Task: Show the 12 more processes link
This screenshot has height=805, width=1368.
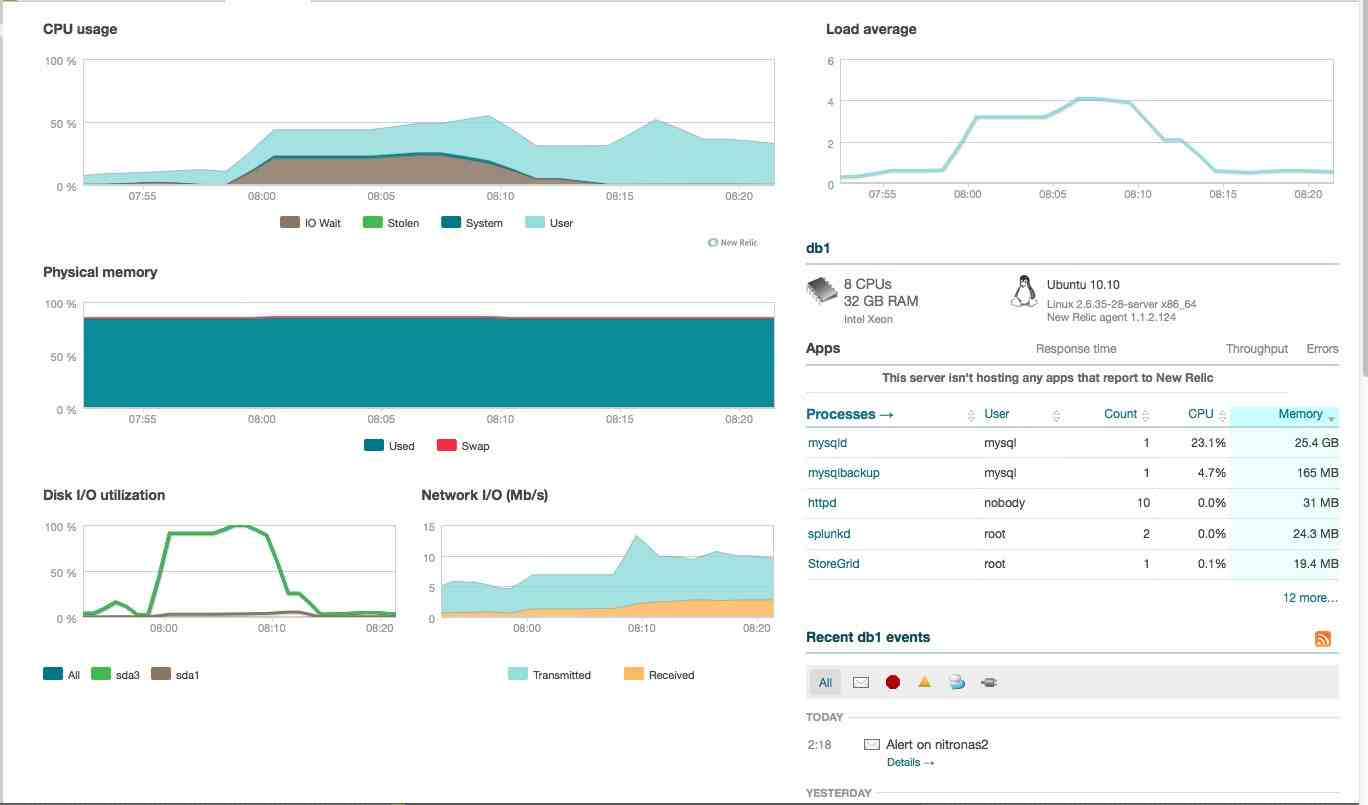Action: point(1310,598)
